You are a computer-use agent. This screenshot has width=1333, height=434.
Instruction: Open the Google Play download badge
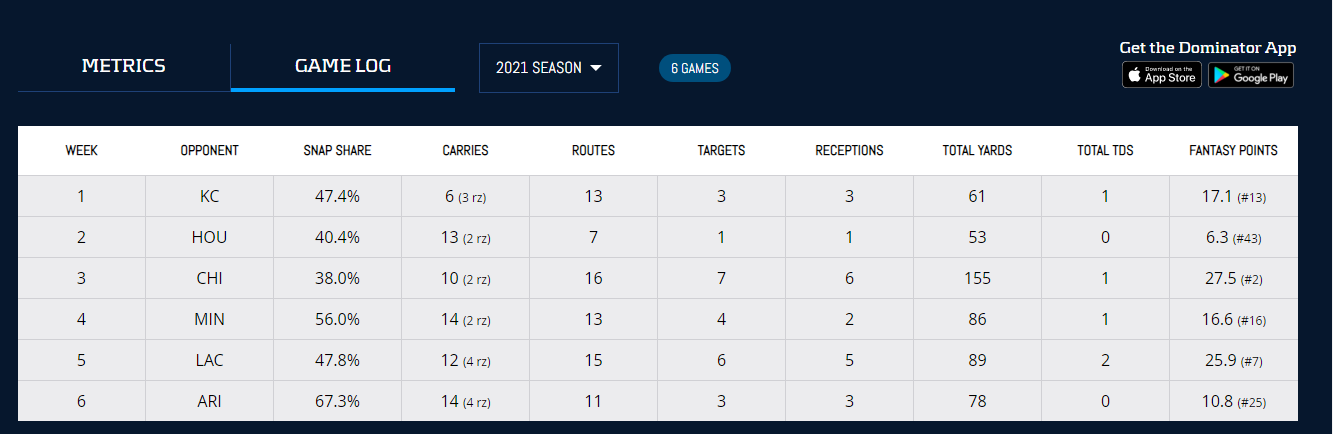coord(1250,75)
